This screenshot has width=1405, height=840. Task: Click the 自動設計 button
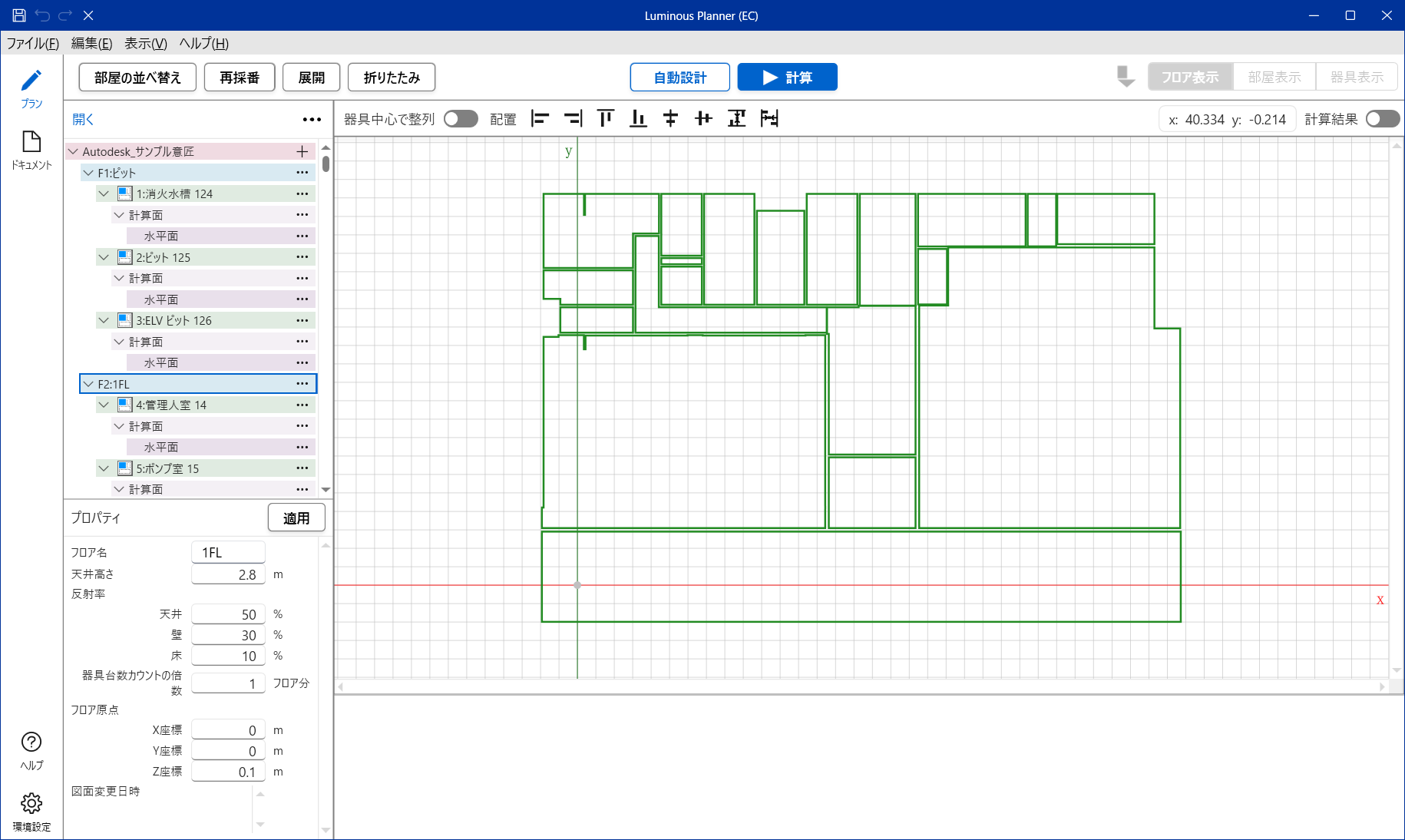(x=679, y=78)
